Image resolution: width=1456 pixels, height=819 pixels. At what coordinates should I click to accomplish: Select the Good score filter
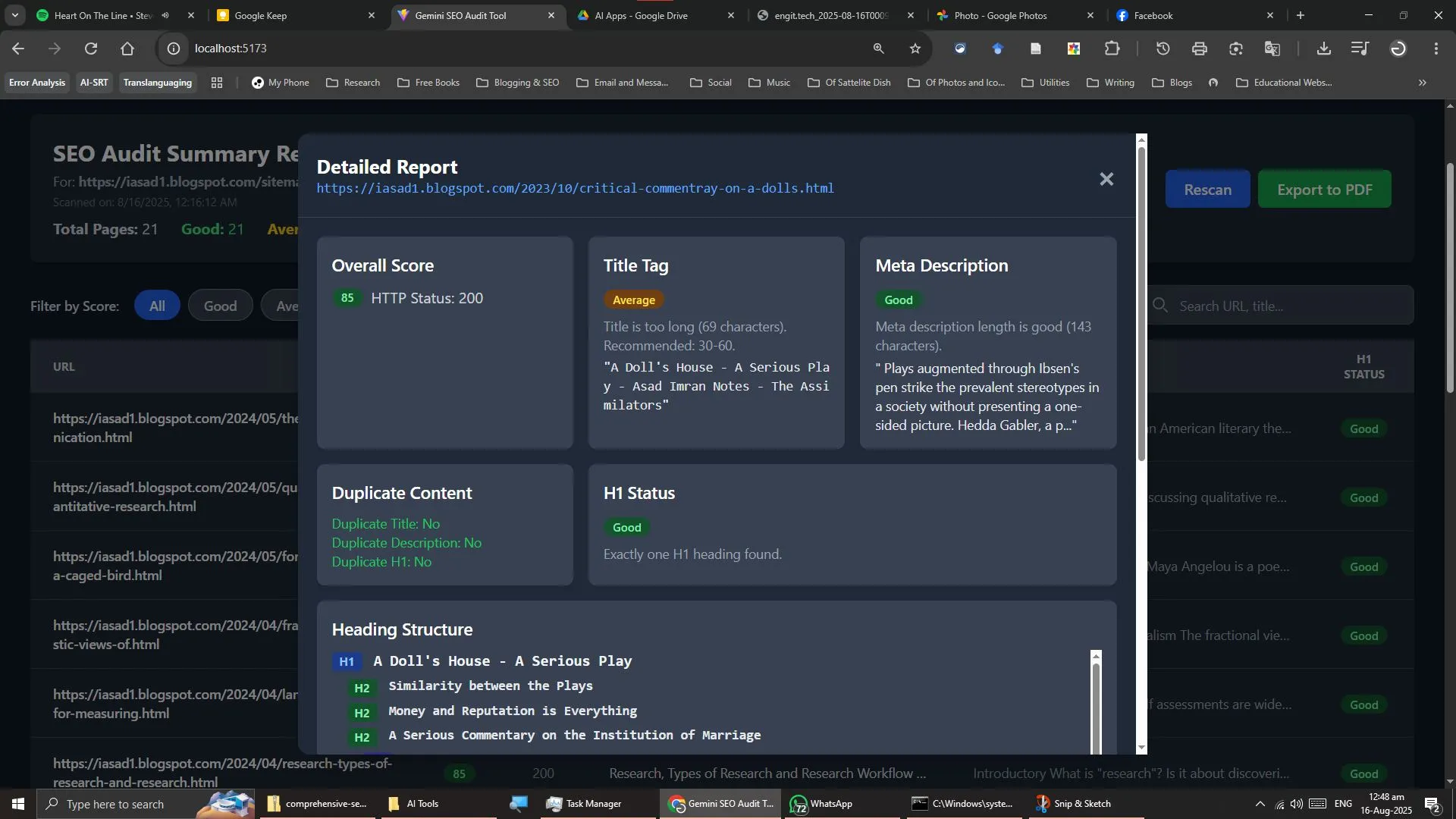[220, 306]
